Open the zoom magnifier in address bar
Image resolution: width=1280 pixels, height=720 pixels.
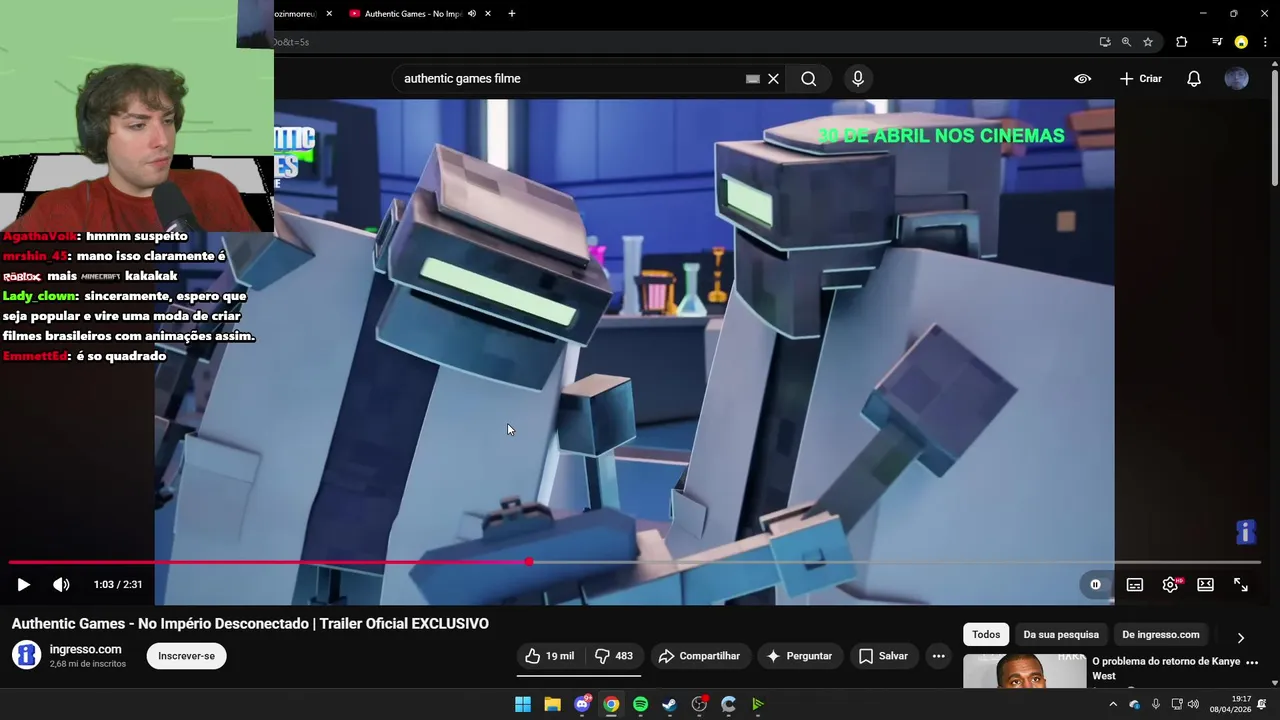tap(1126, 42)
